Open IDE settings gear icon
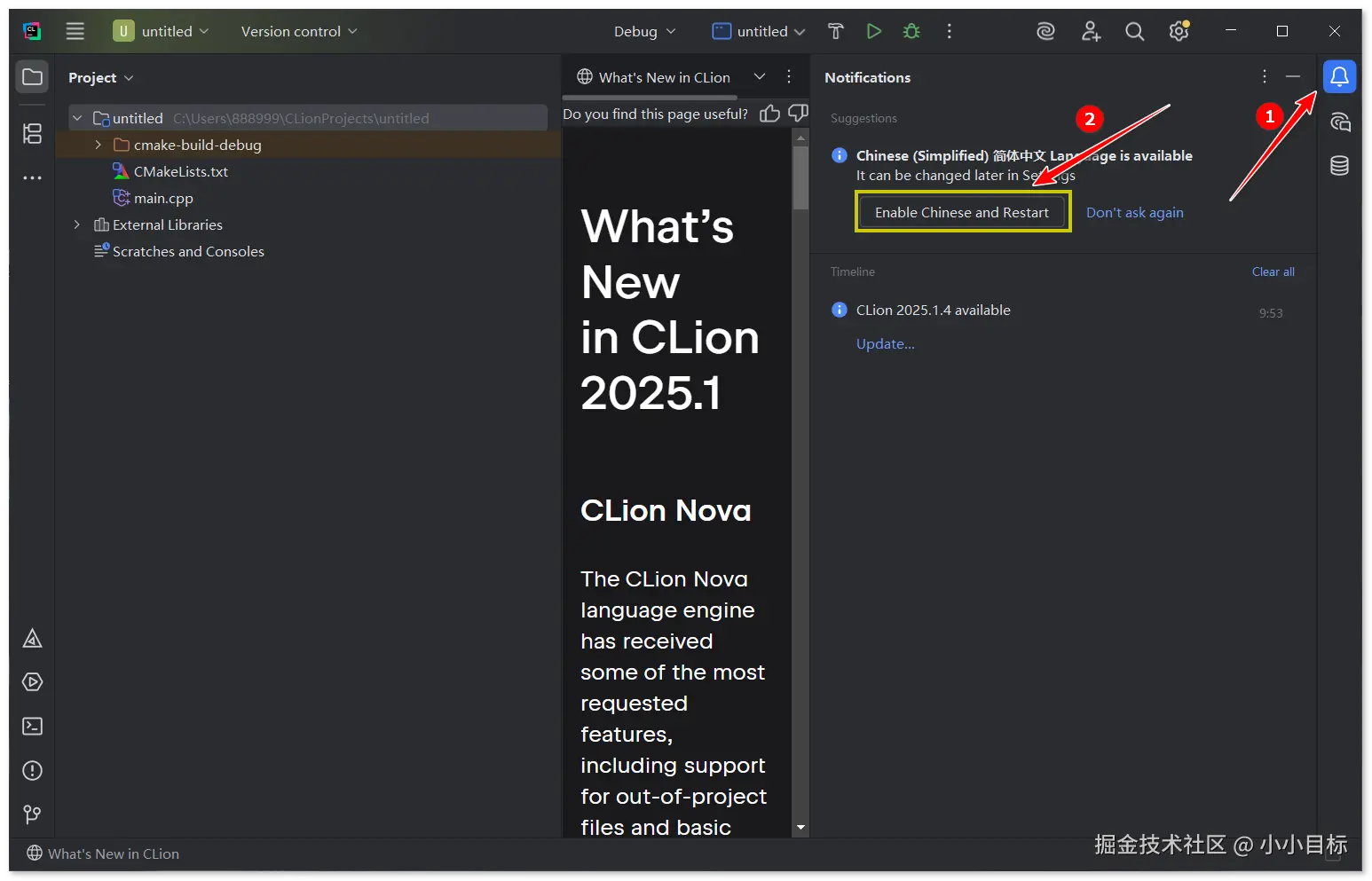 click(x=1179, y=31)
